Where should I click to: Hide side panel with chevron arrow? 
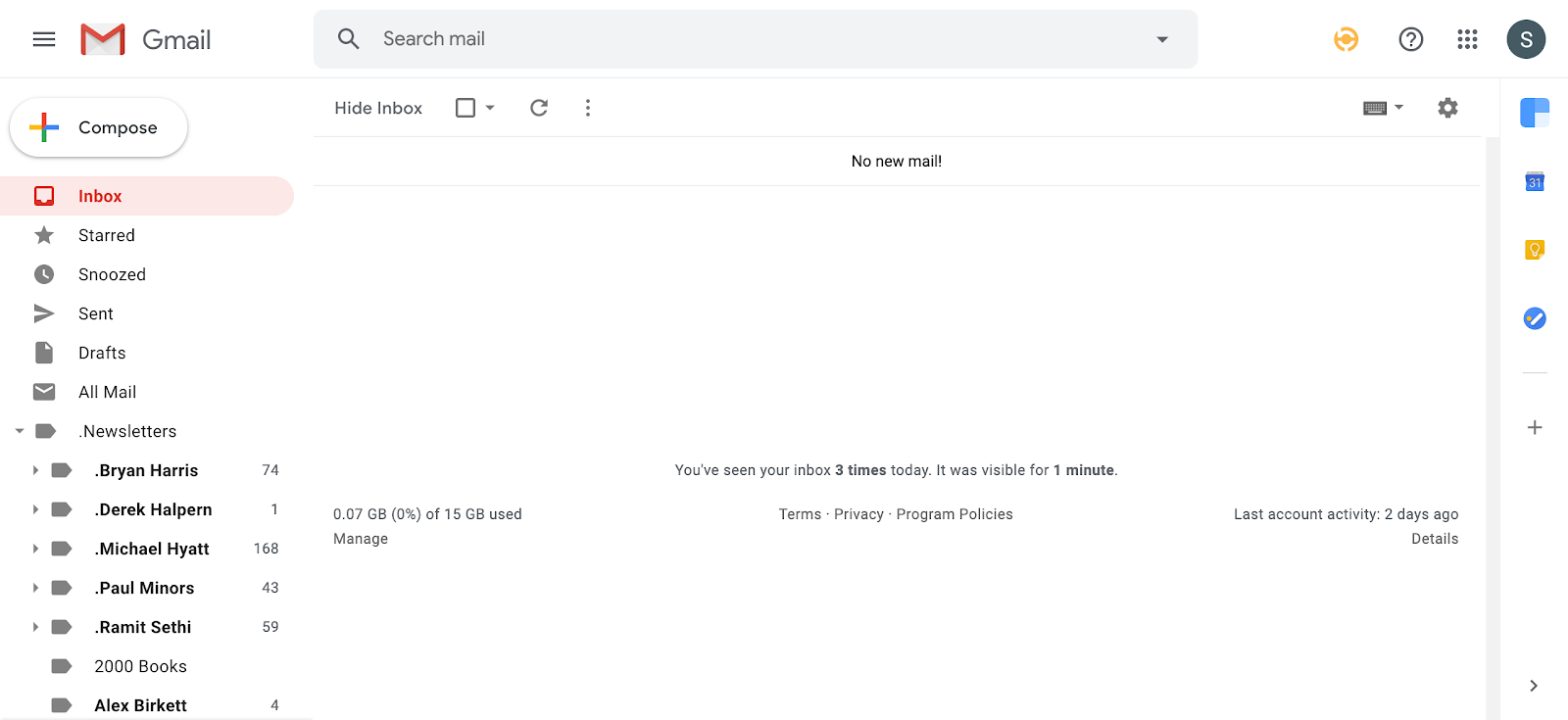point(1534,686)
